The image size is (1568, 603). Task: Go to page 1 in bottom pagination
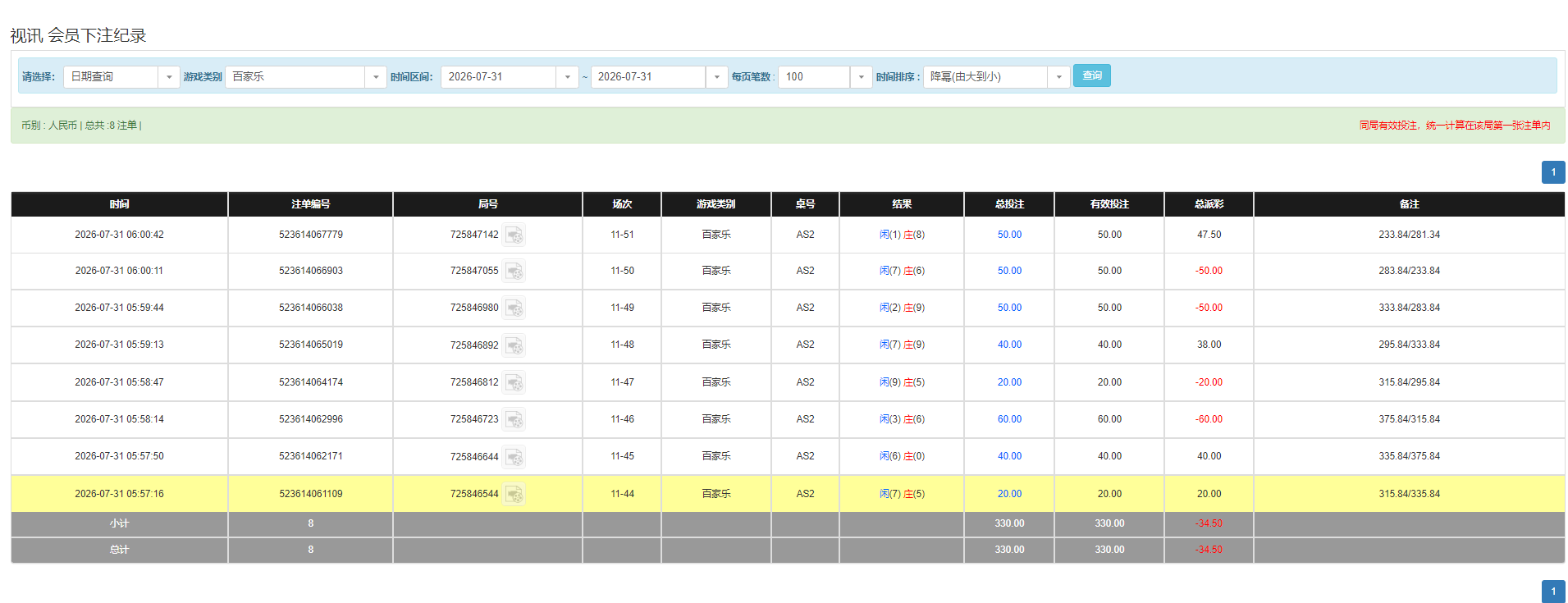[1553, 592]
